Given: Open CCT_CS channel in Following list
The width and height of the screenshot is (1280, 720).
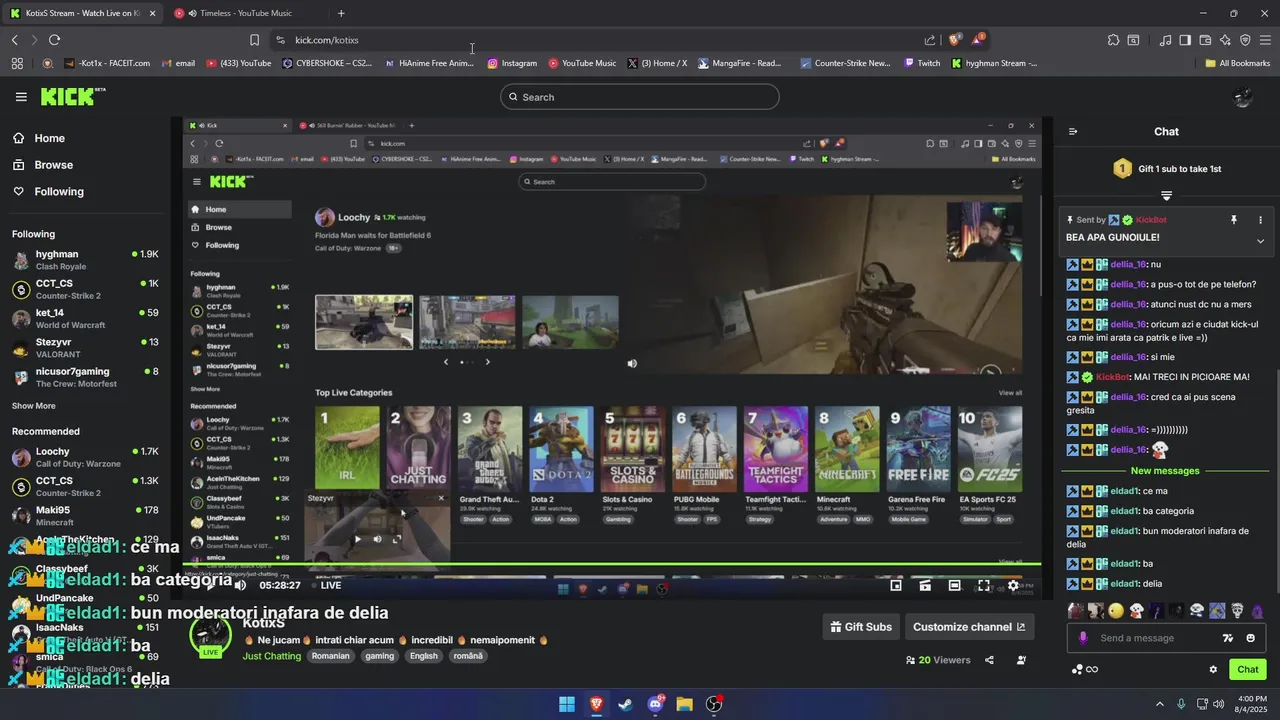Looking at the screenshot, I should point(85,289).
